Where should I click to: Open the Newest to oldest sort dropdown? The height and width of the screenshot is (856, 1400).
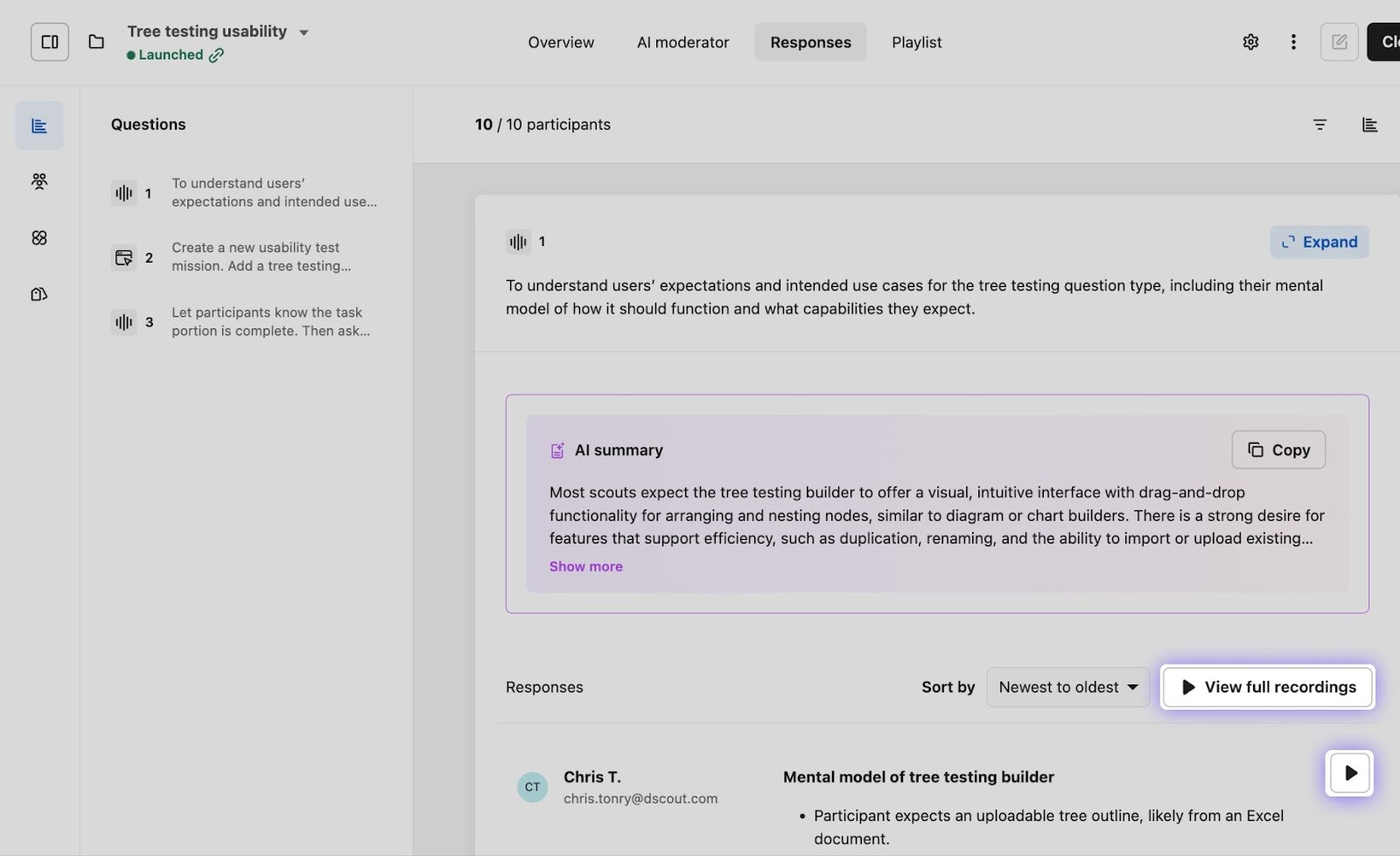1067,687
